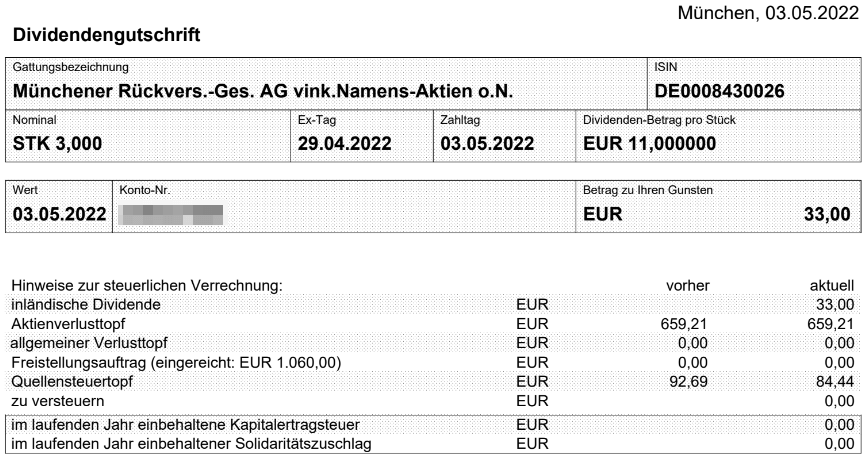Click the Dividendengutschrift heading
Image resolution: width=867 pixels, height=459 pixels.
click(106, 35)
